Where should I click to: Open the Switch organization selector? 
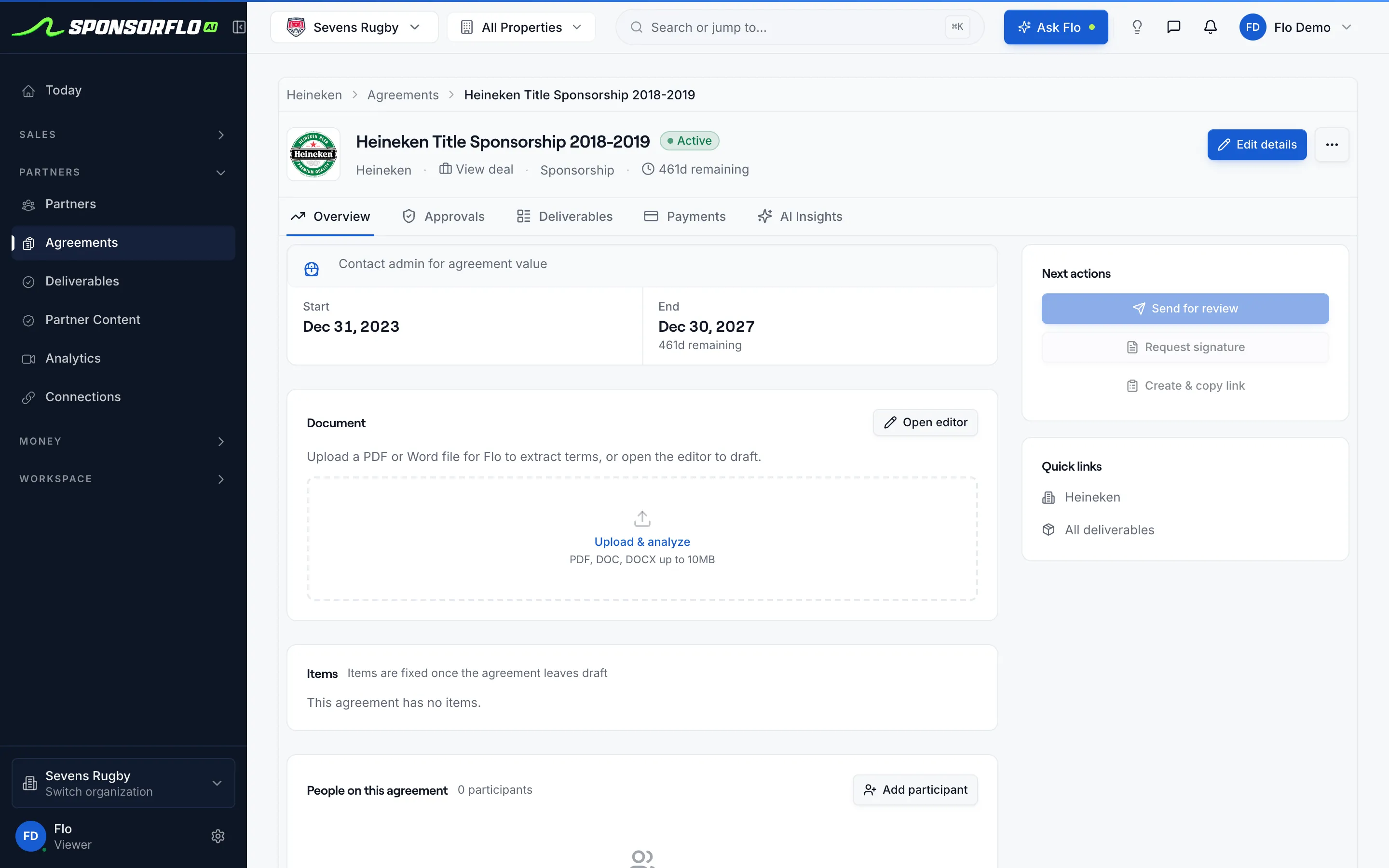coord(123,783)
